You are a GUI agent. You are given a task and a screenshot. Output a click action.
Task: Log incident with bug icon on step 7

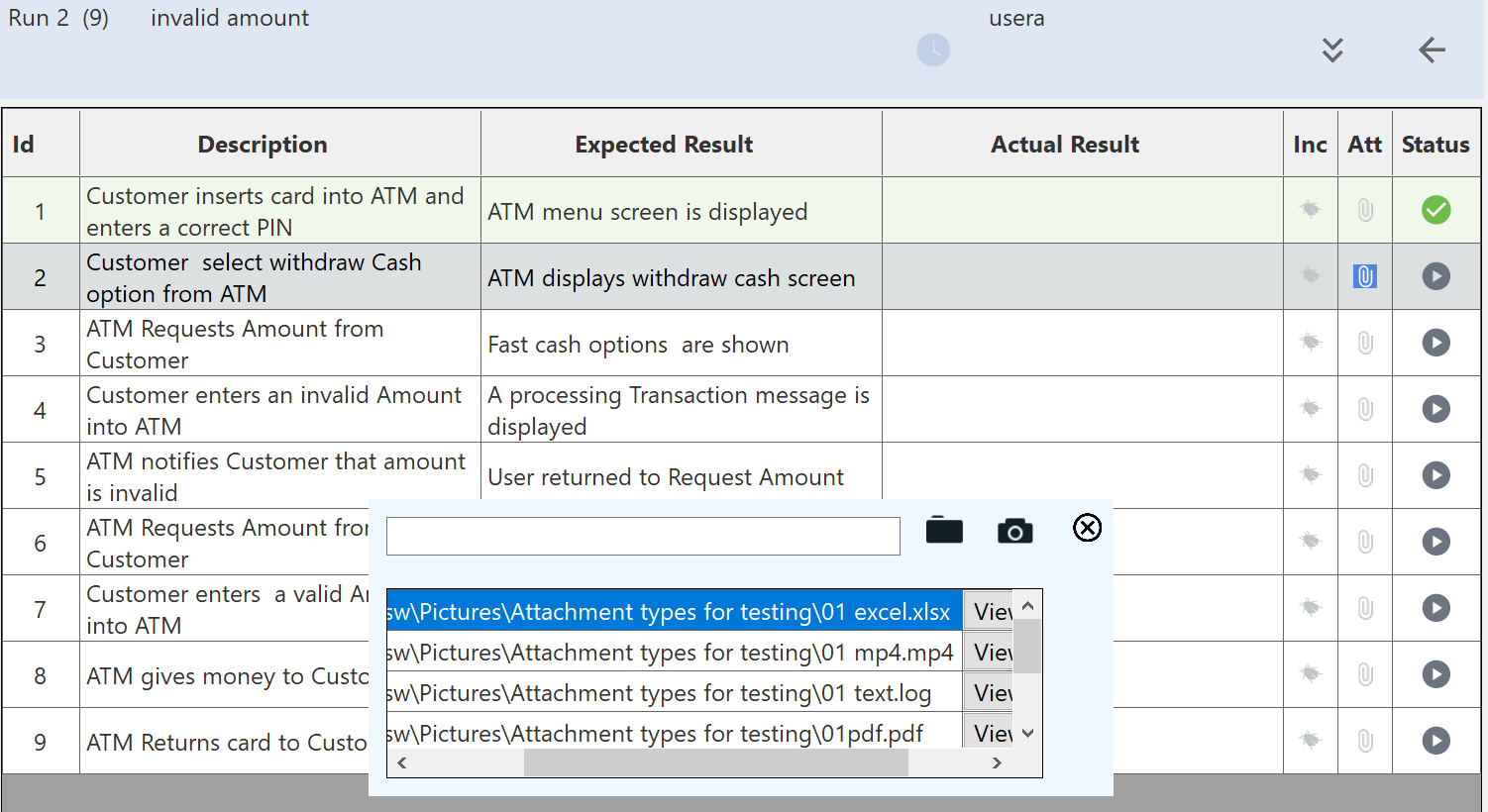[x=1310, y=607]
